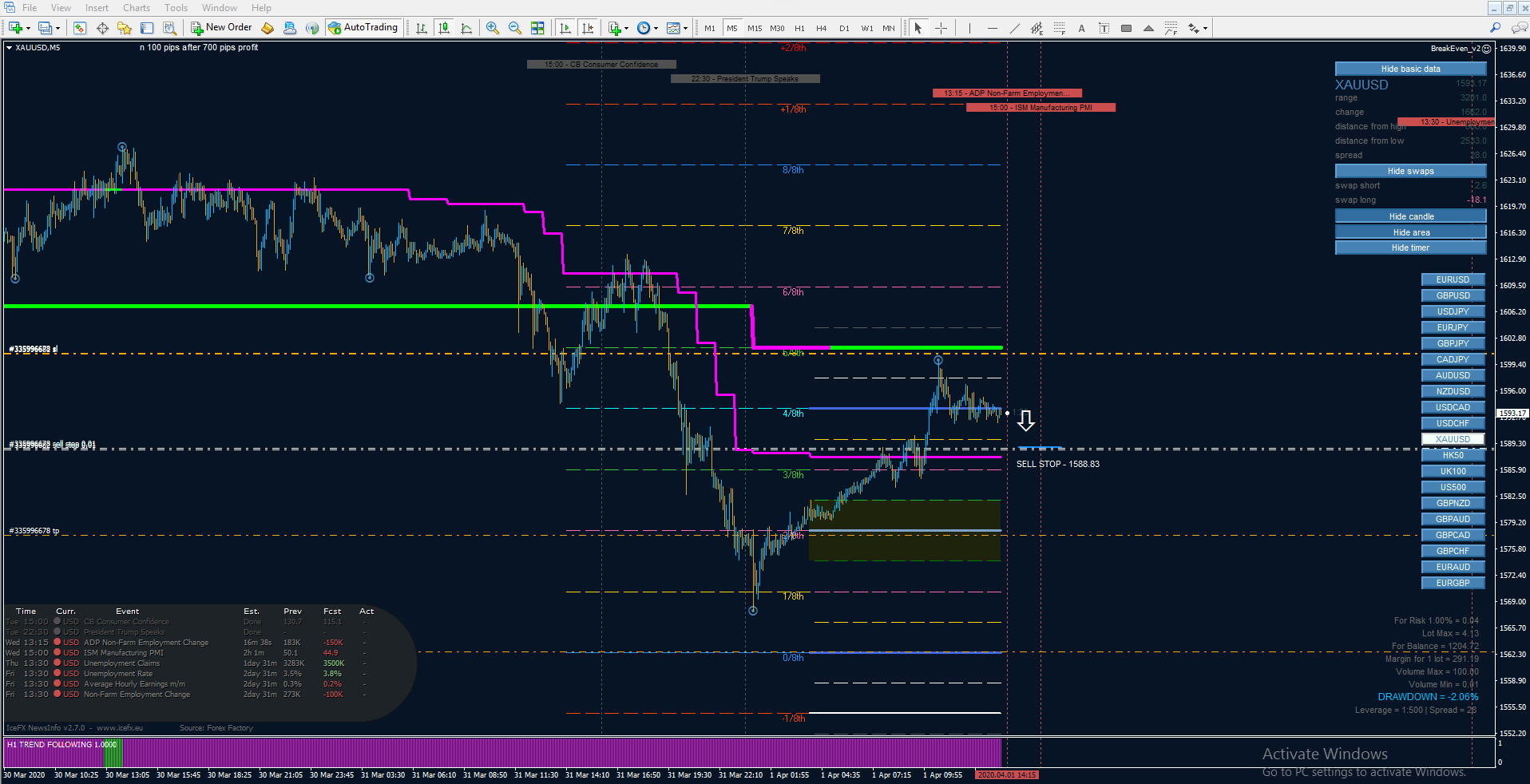Click the Hide timer button
1530x784 pixels.
coord(1410,247)
